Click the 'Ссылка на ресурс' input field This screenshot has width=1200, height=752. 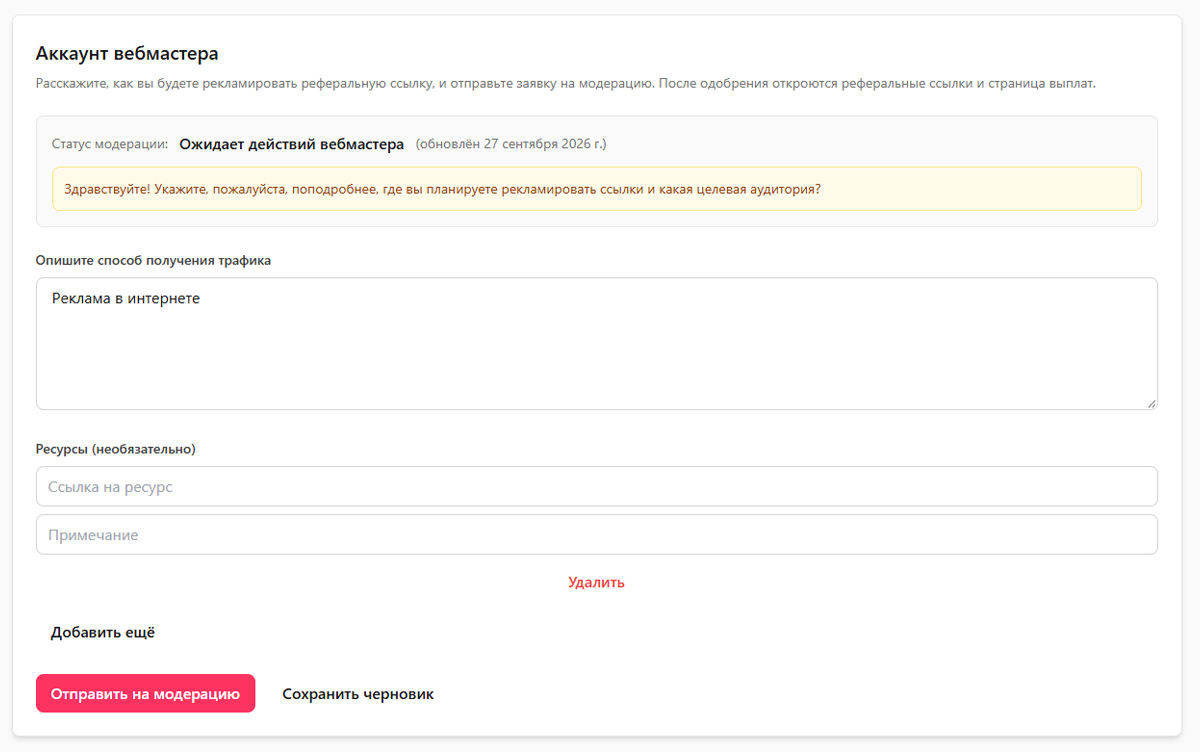597,486
